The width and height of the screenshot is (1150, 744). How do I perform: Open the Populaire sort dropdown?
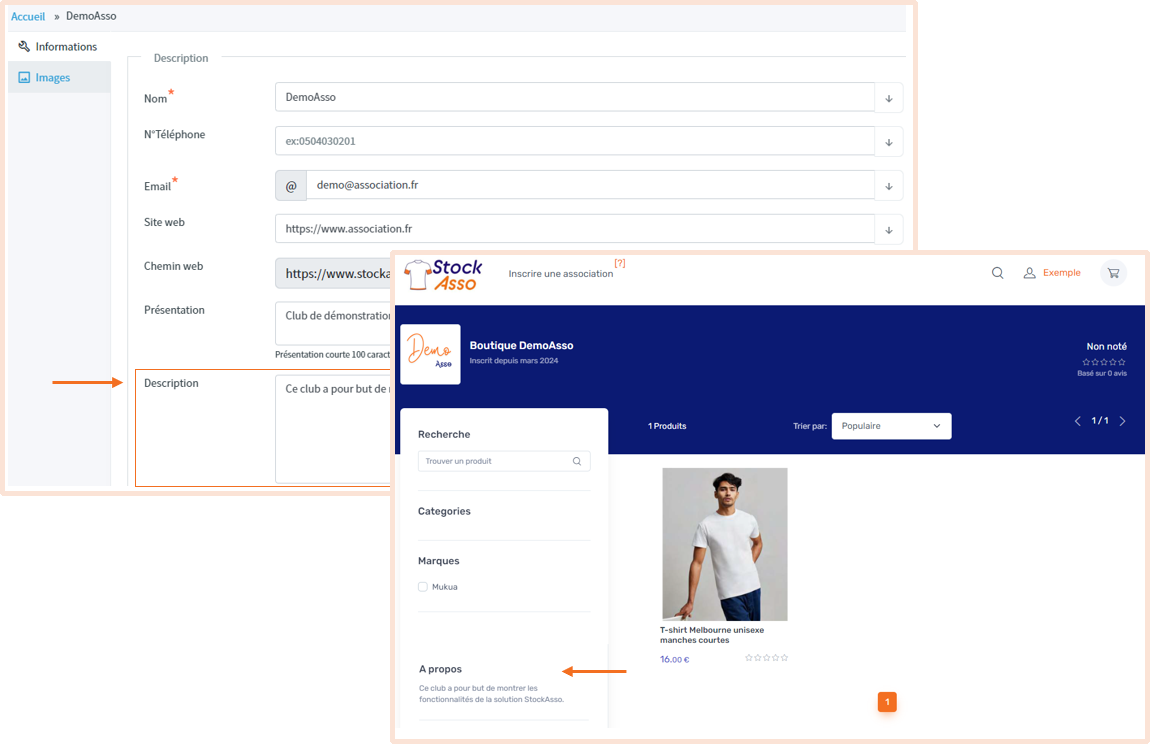coord(890,425)
